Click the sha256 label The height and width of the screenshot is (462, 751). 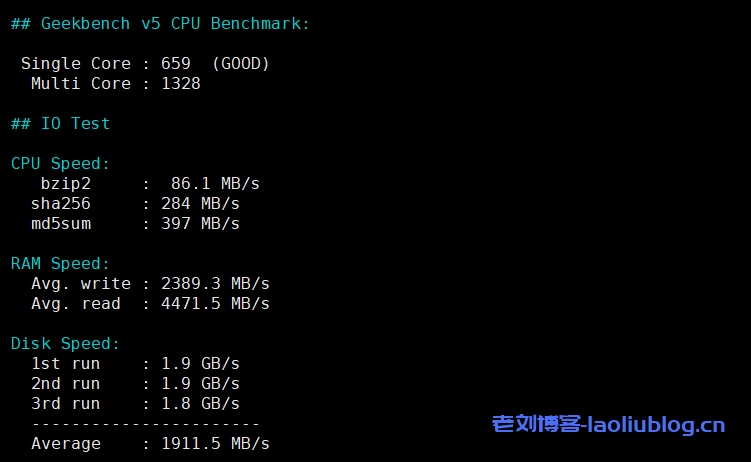tap(60, 203)
